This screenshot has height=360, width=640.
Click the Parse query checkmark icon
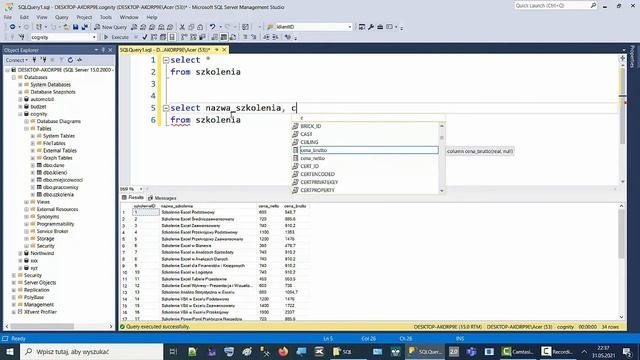[x=145, y=37]
